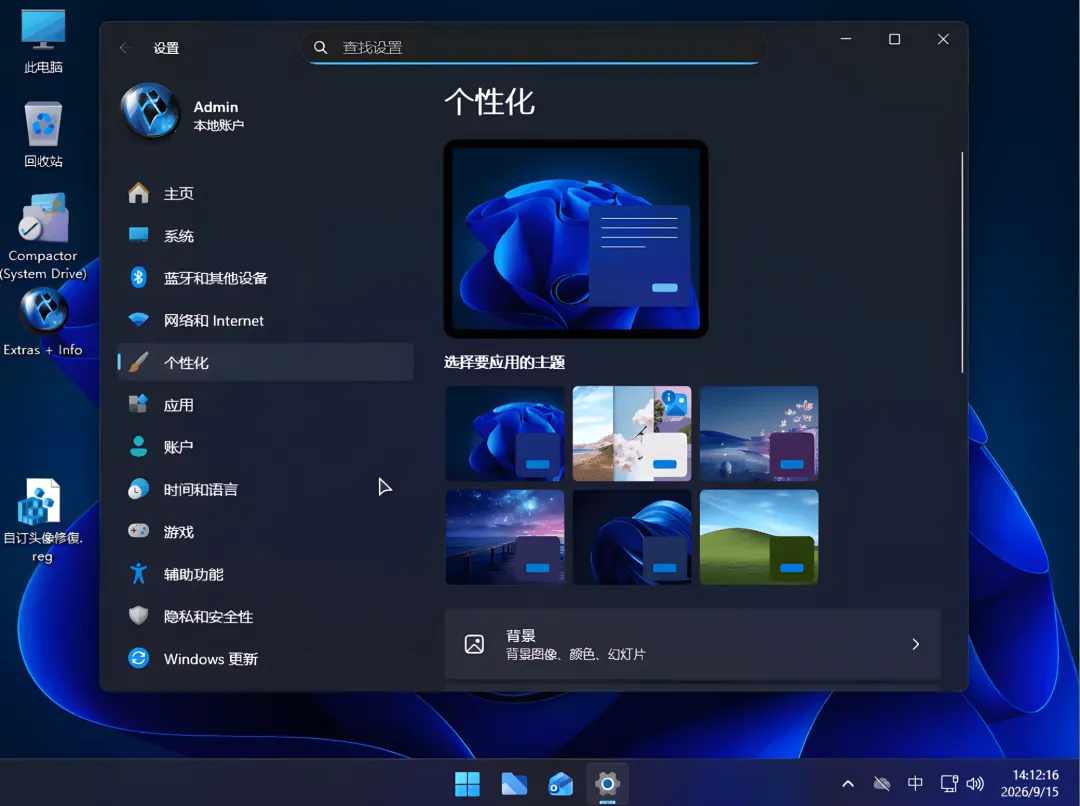Screen dimensions: 1080x806
Task: Select the 回收站 desktop icon
Action: [43, 134]
